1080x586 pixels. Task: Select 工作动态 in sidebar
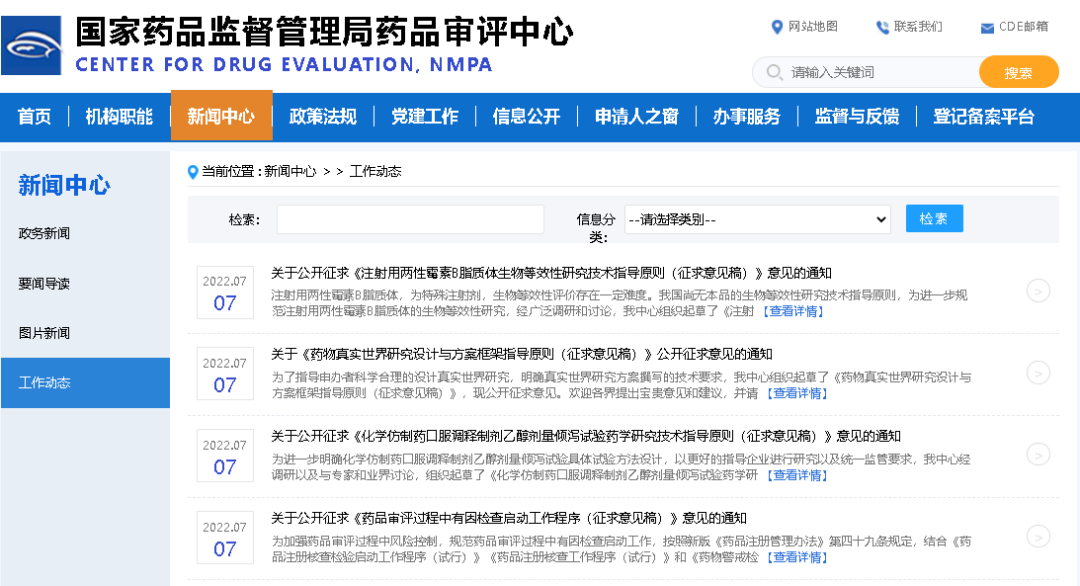pos(85,383)
